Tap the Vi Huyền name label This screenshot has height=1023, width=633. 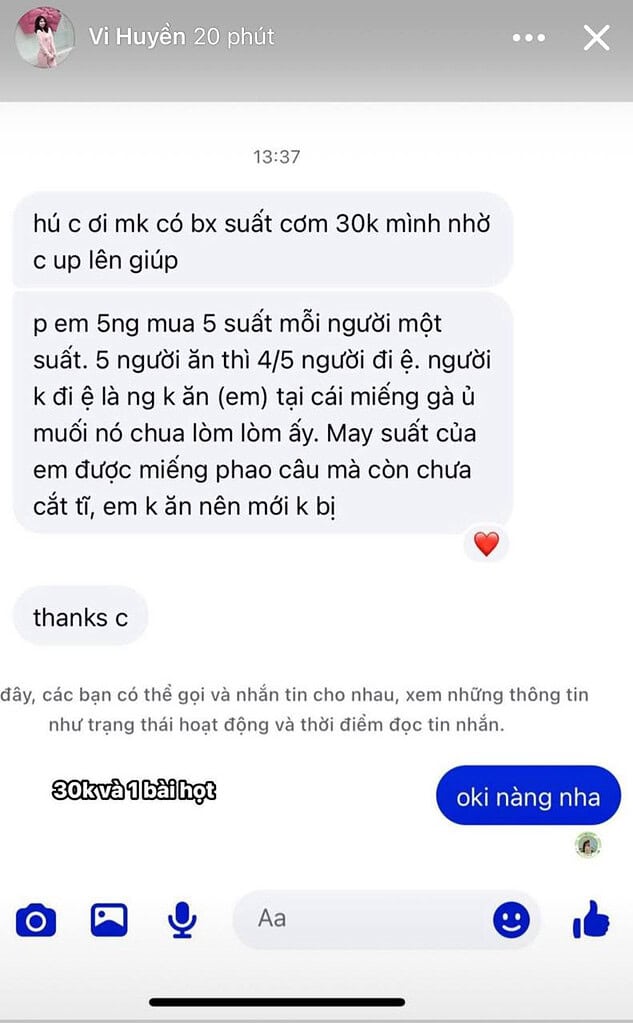137,37
